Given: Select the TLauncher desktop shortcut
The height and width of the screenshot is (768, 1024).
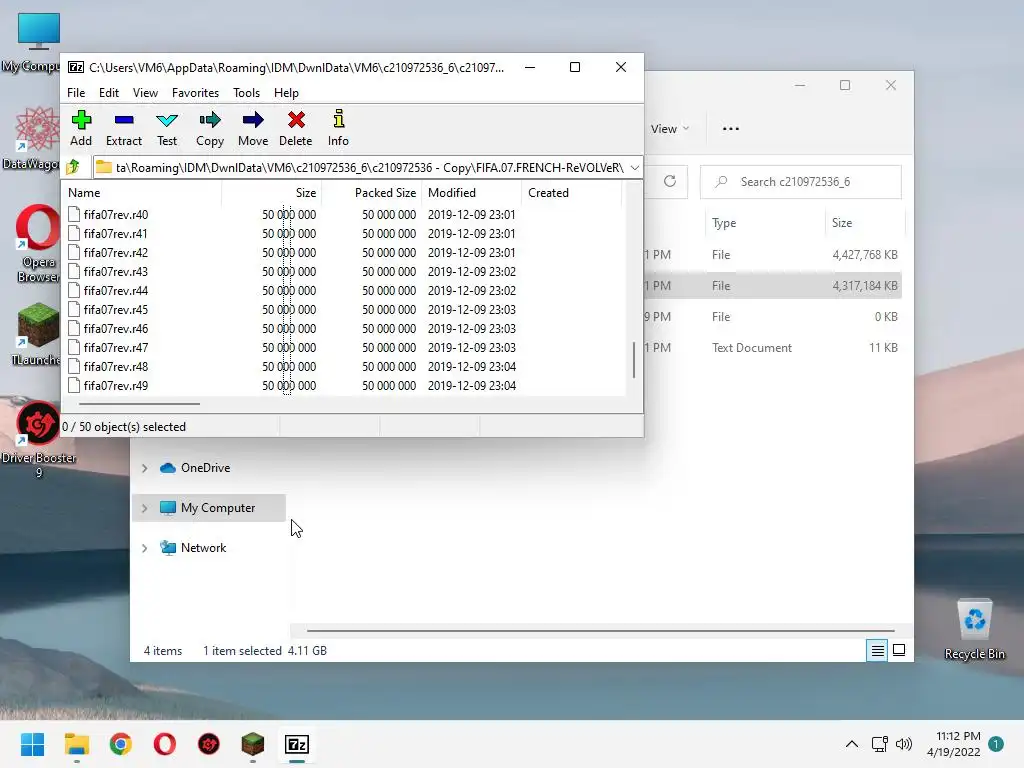Looking at the screenshot, I should tap(37, 334).
